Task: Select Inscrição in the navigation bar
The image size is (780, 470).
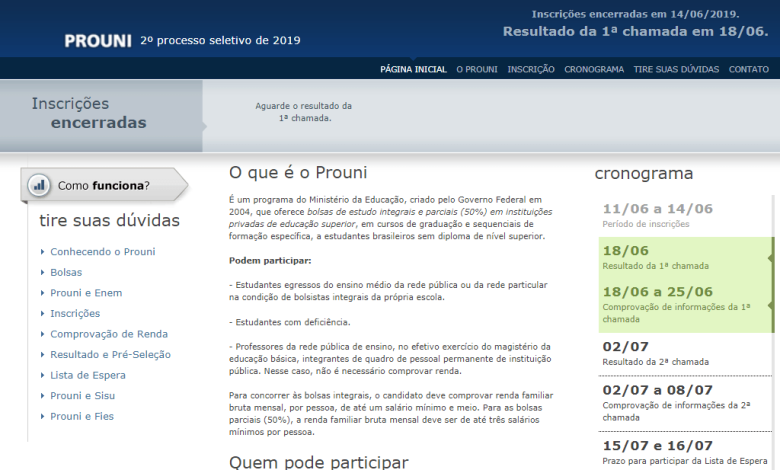Action: [531, 69]
